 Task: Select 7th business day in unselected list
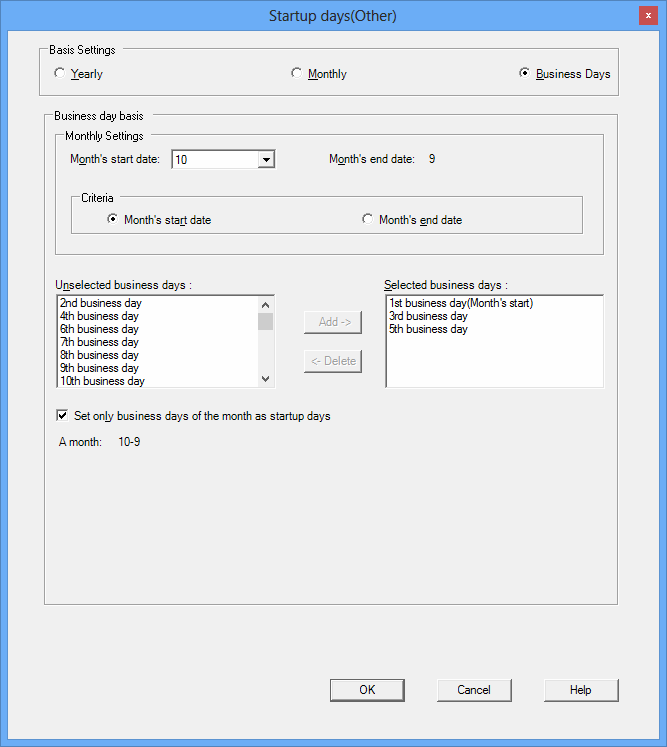click(98, 342)
